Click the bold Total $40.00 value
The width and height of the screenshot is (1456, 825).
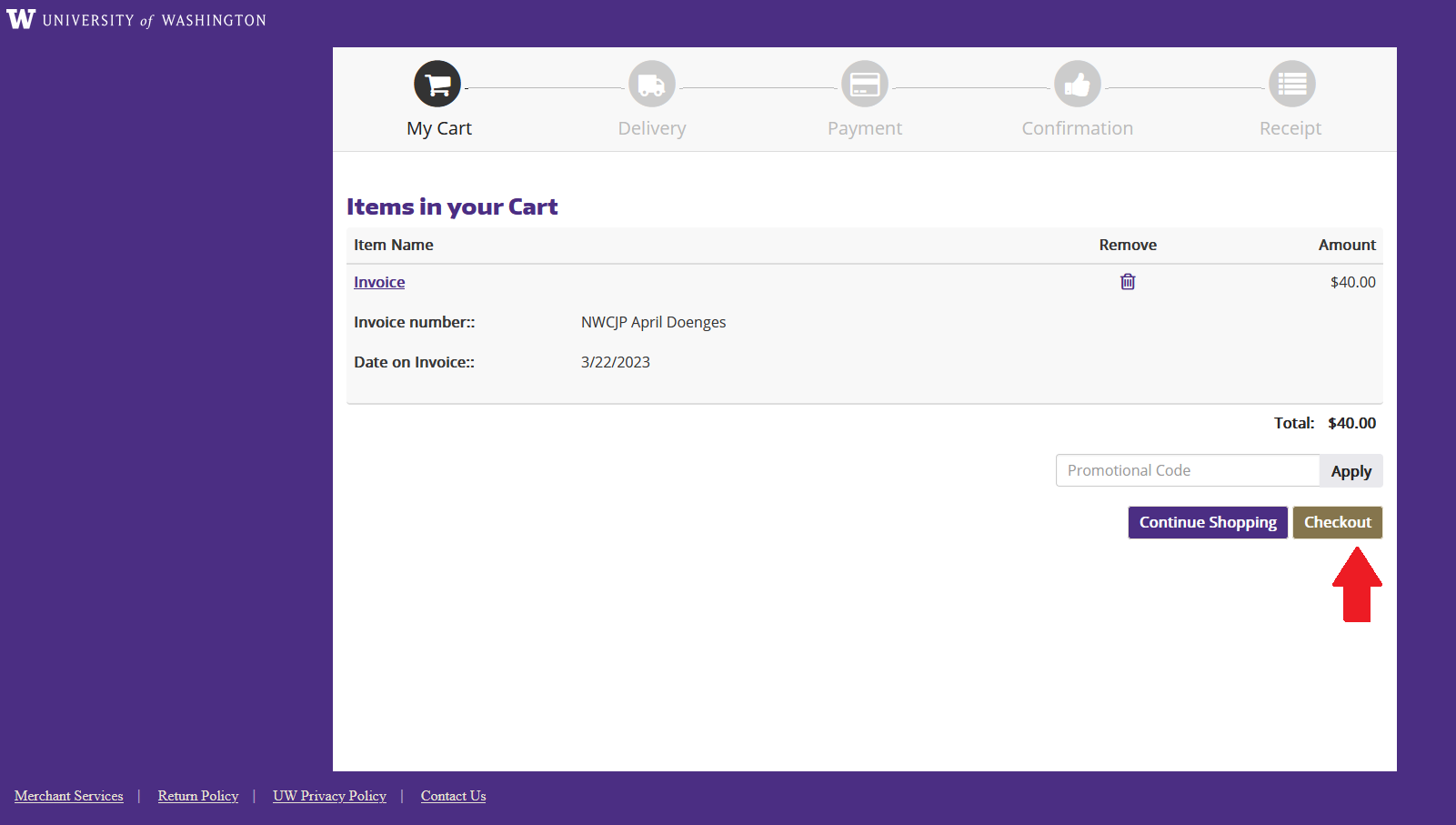1352,423
